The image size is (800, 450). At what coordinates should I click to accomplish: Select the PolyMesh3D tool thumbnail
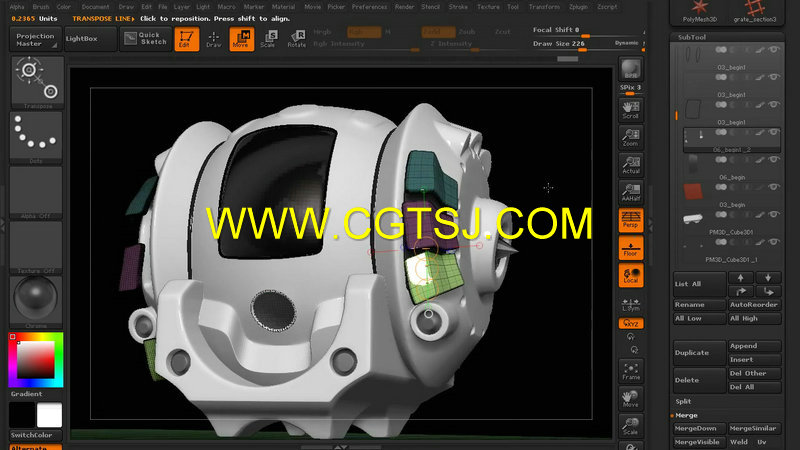[699, 11]
